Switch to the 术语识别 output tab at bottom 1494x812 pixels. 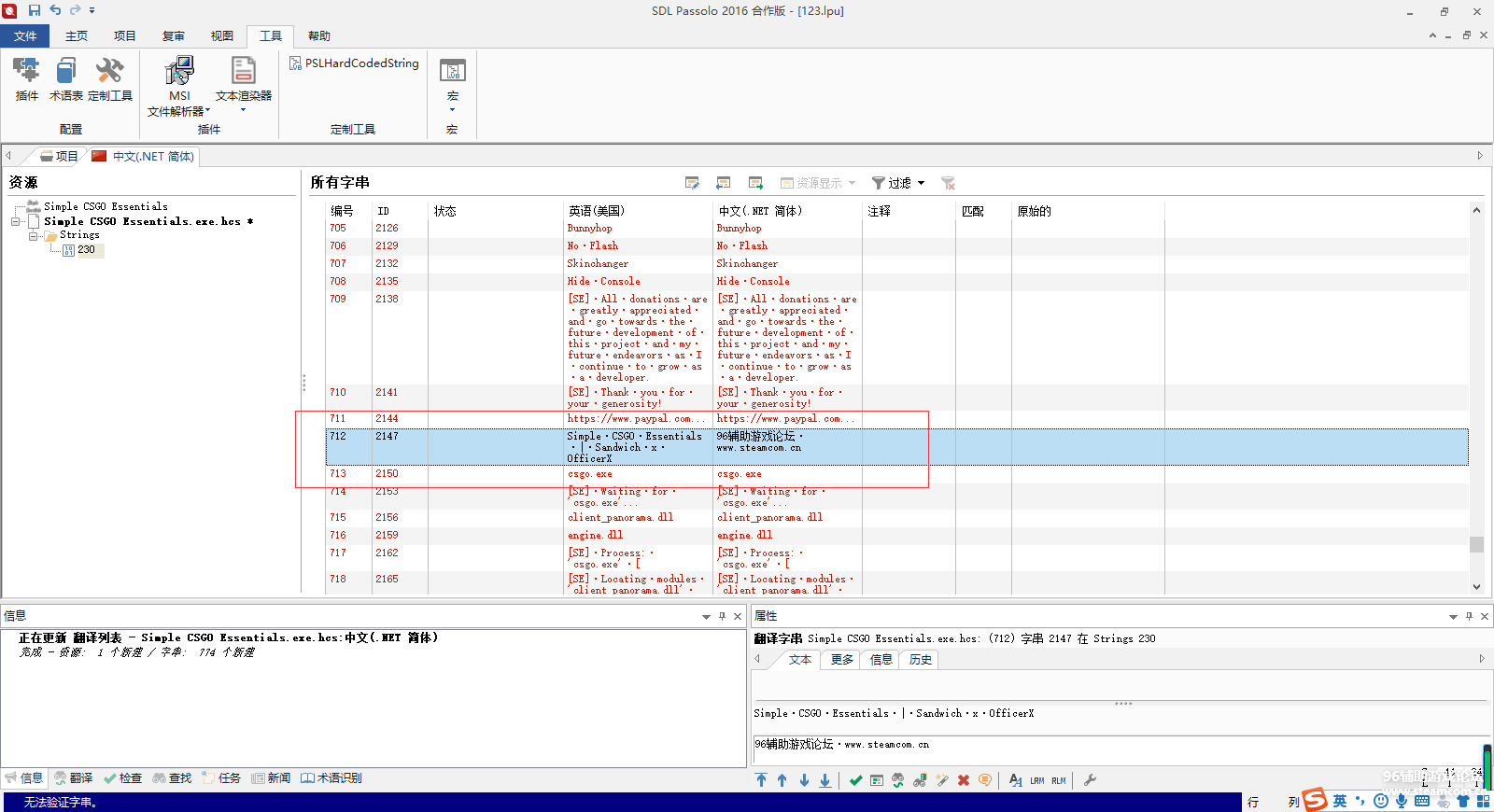click(x=331, y=778)
